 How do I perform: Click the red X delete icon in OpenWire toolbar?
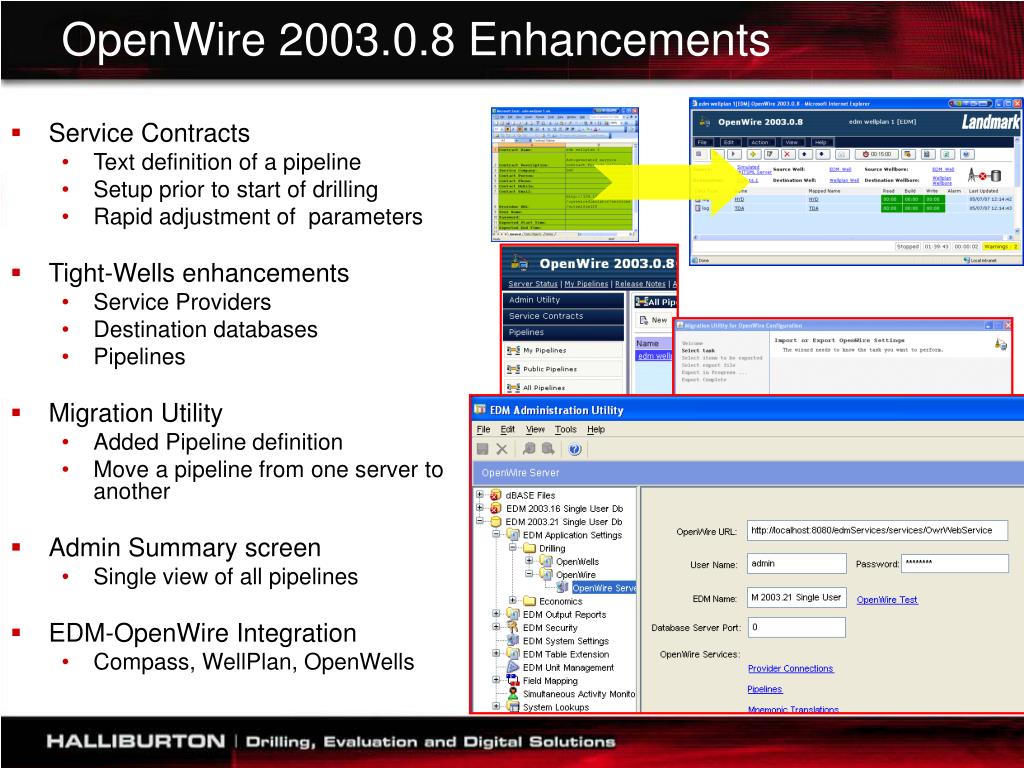(x=787, y=154)
